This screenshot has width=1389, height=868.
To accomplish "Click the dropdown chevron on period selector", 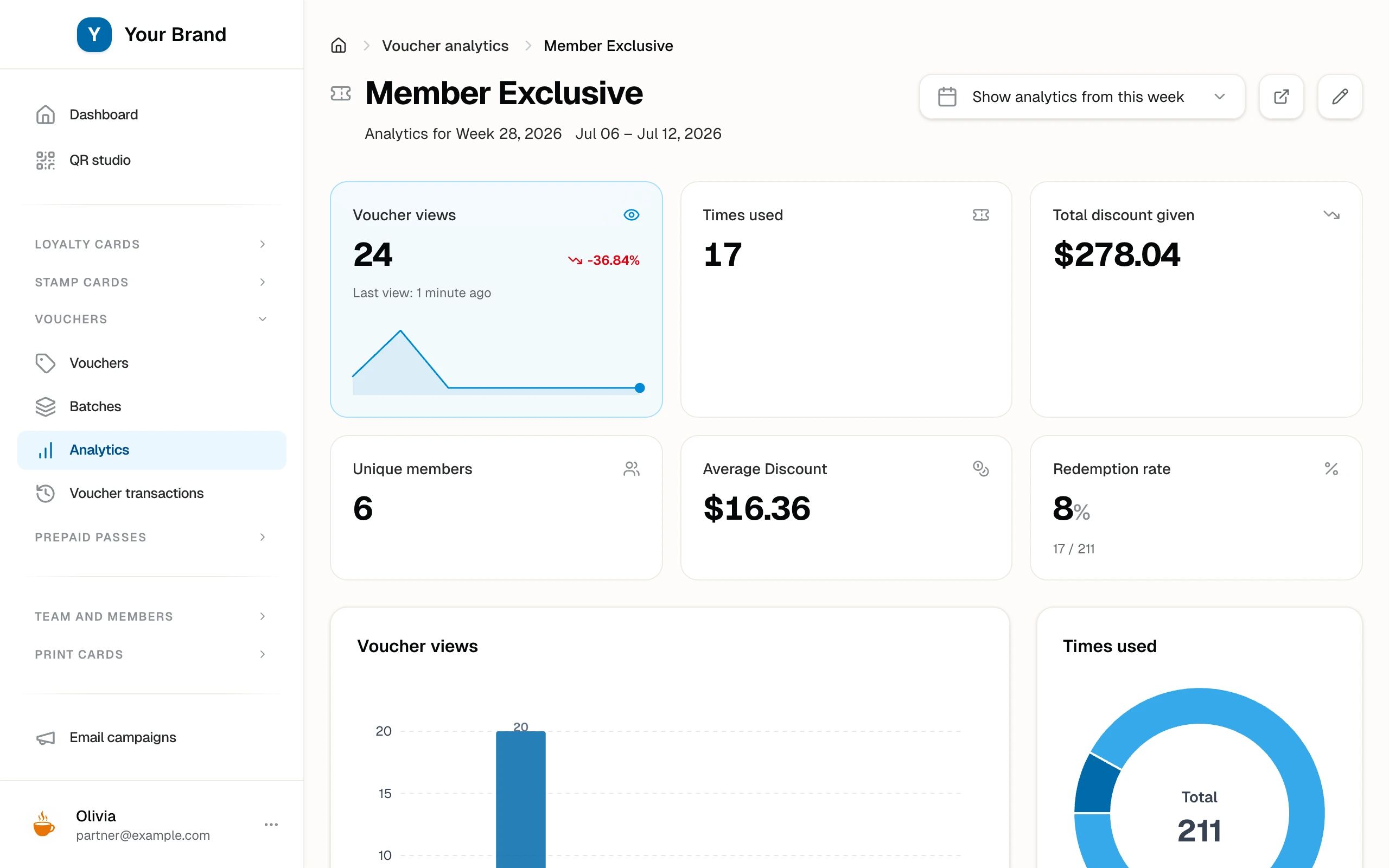I will pyautogui.click(x=1220, y=97).
